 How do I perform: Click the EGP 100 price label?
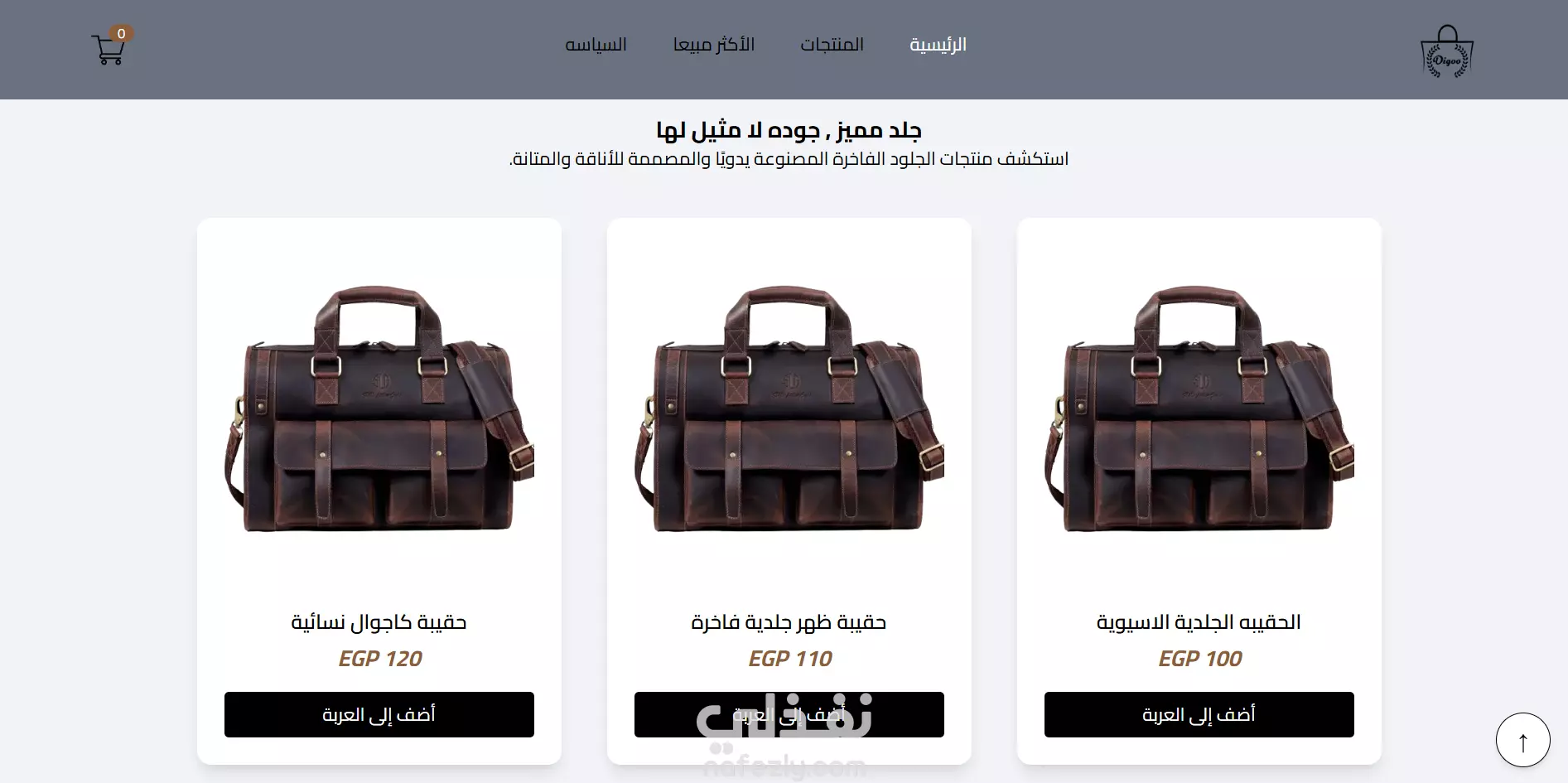(1199, 659)
